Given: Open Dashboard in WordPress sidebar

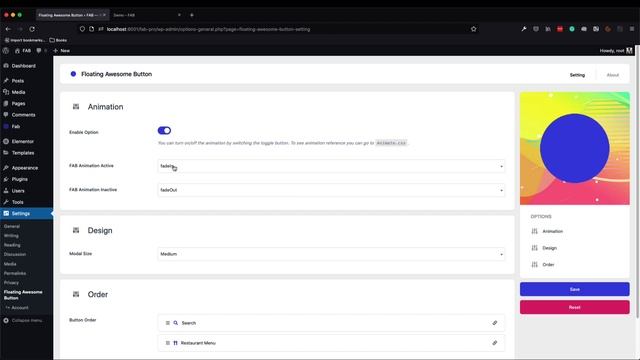Looking at the screenshot, I should (x=23, y=66).
